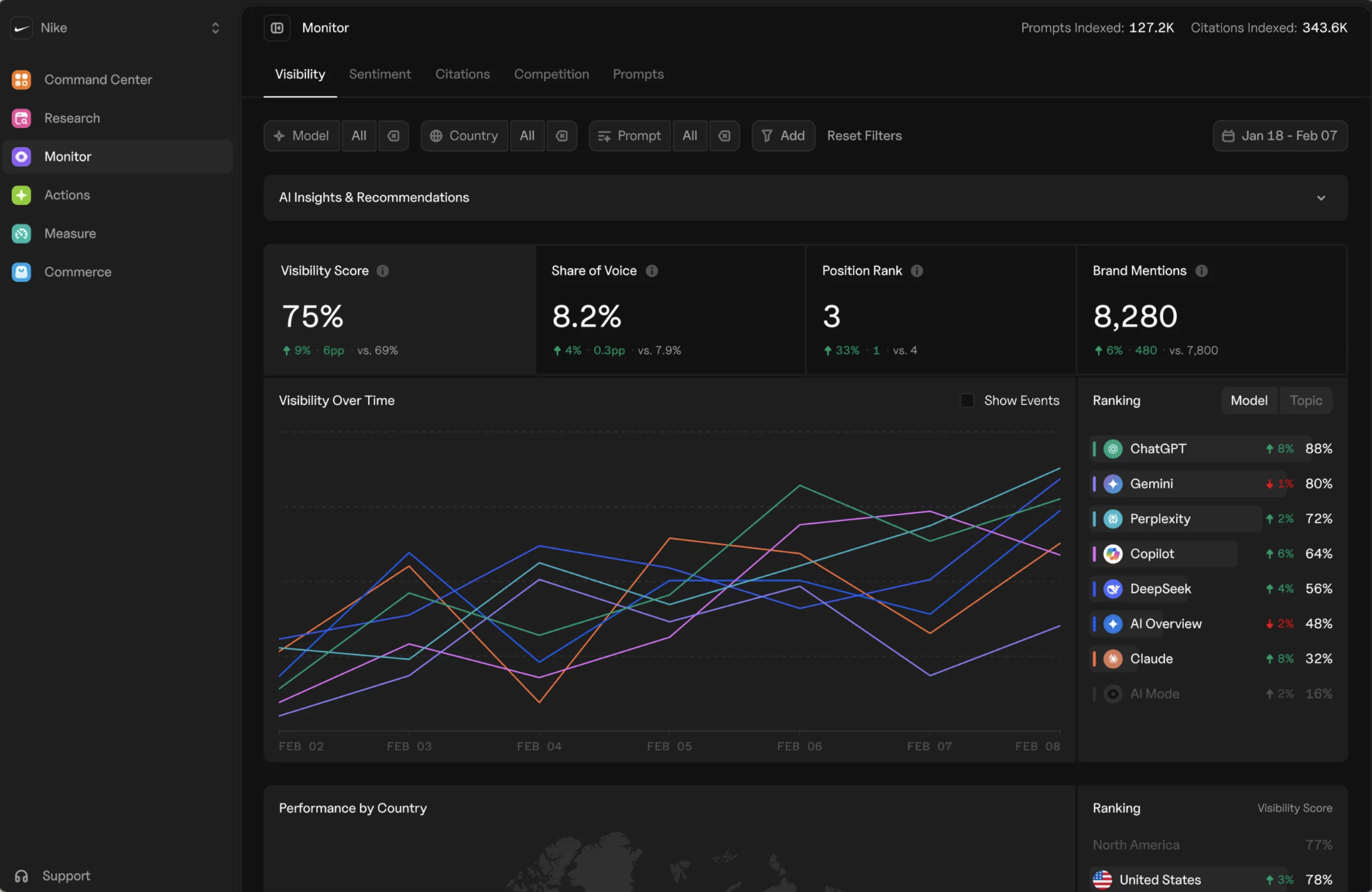Switch to the Visibility tab
Viewport: 1372px width, 892px height.
pyautogui.click(x=300, y=74)
